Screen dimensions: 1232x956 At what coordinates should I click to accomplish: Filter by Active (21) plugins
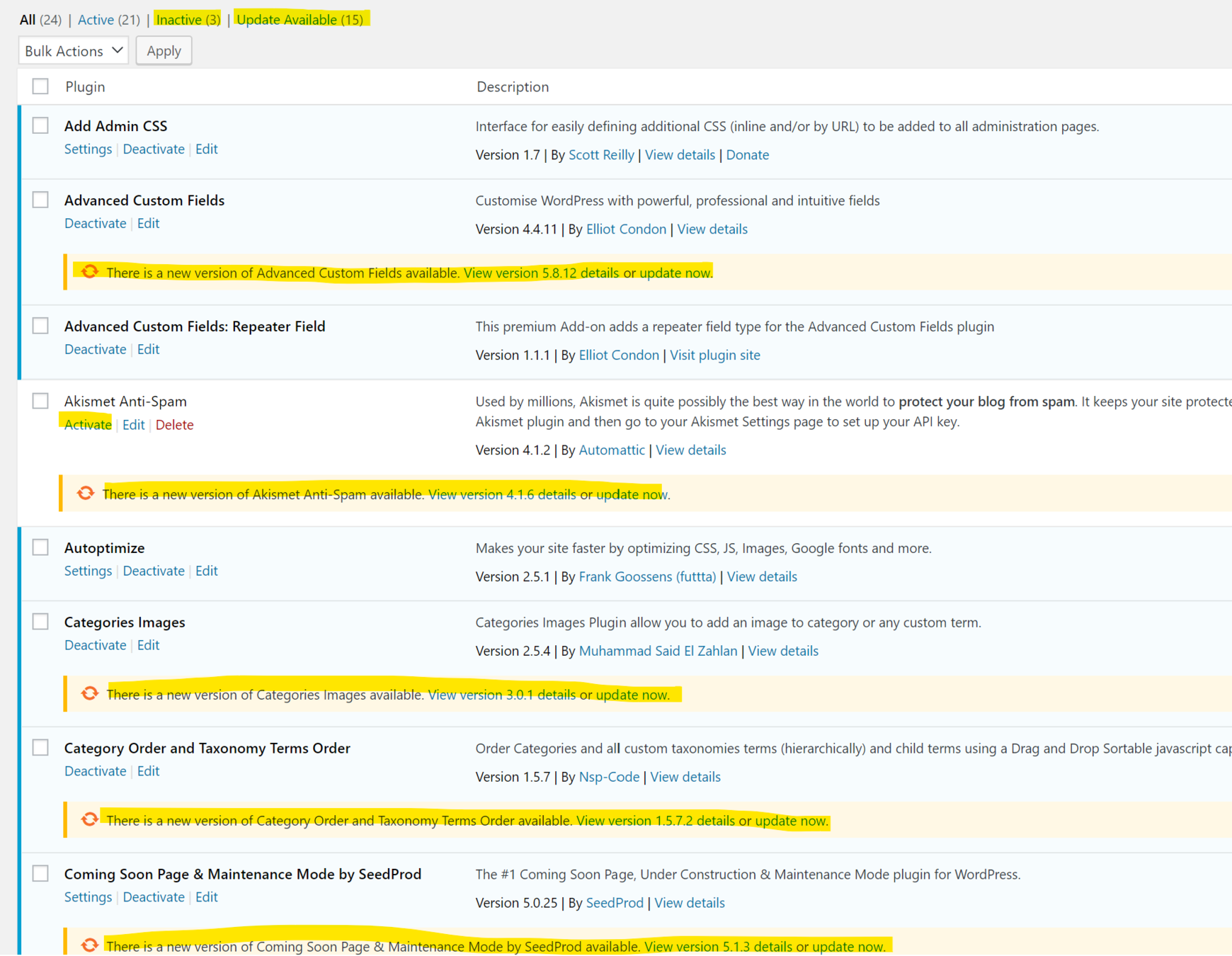pyautogui.click(x=109, y=20)
